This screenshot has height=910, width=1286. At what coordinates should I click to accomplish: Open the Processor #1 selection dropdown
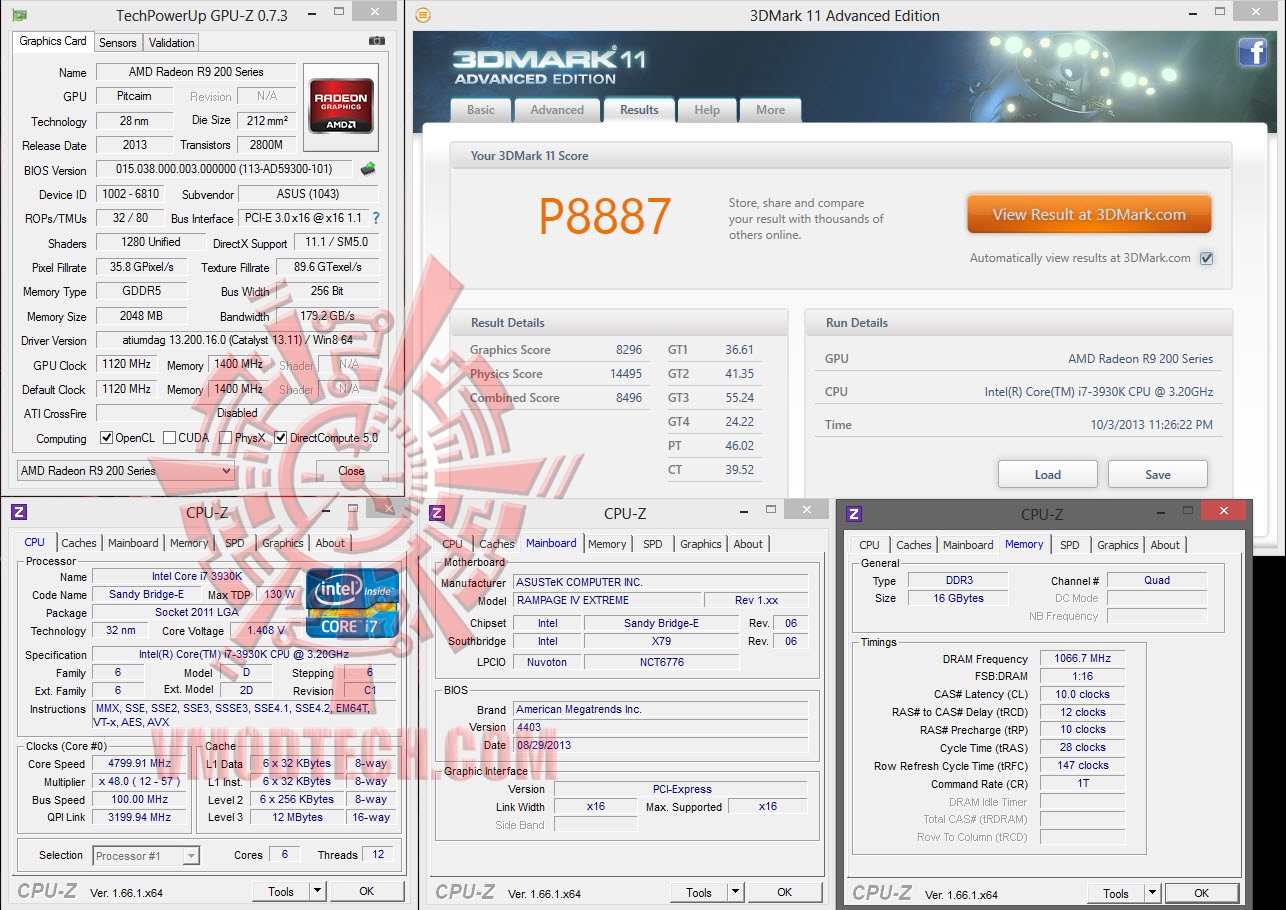(146, 855)
